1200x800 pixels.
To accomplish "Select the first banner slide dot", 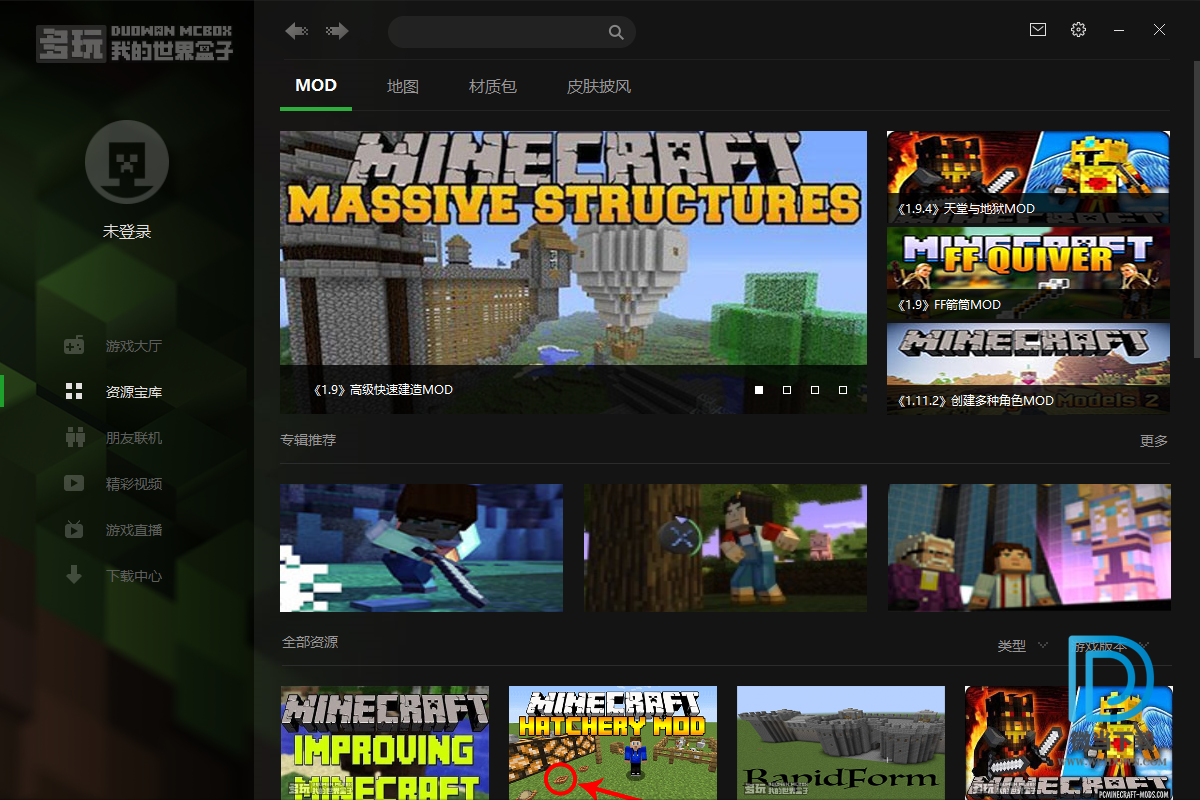I will point(759,390).
